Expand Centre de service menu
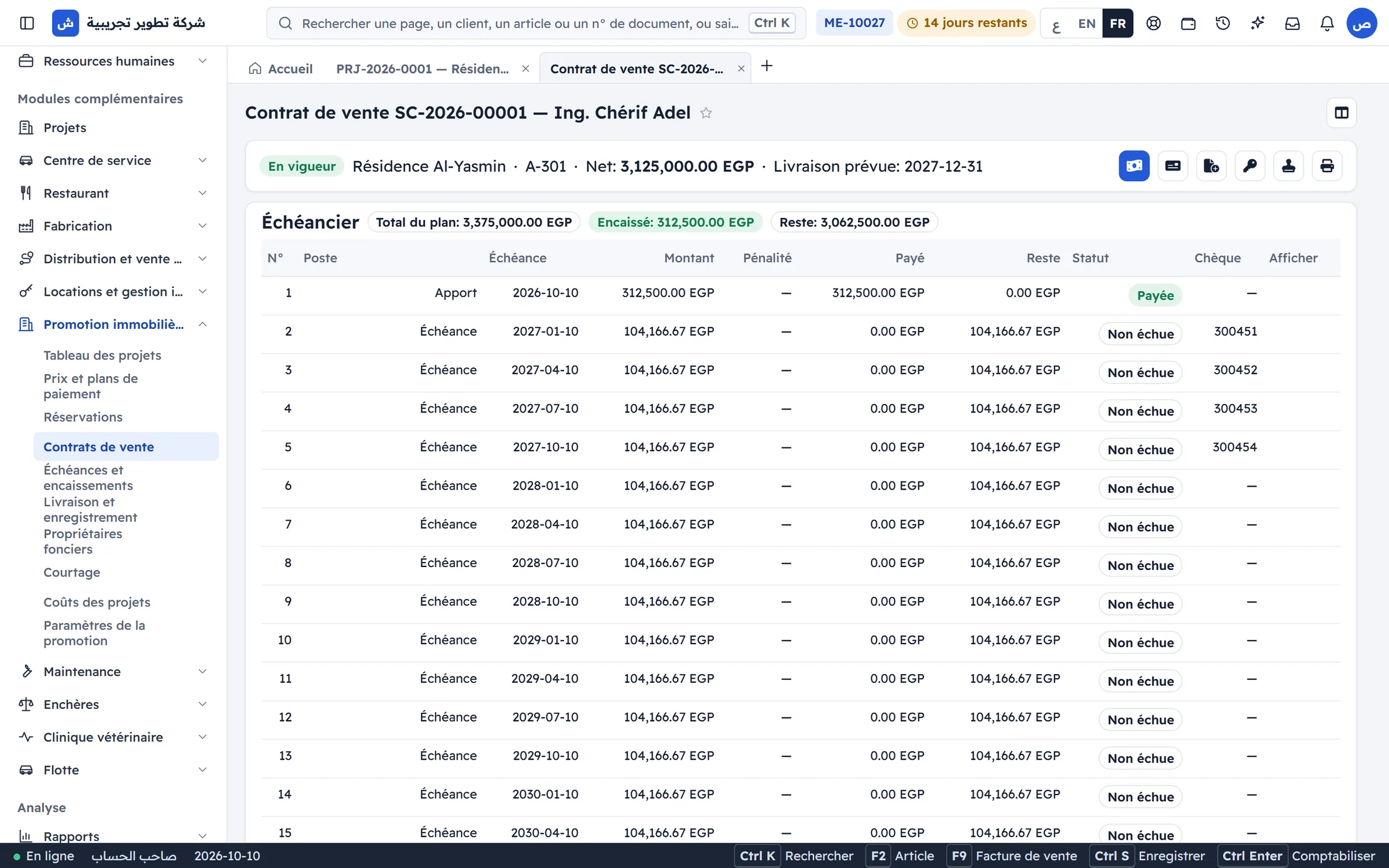Screen dimensions: 1389x868 click(113, 160)
